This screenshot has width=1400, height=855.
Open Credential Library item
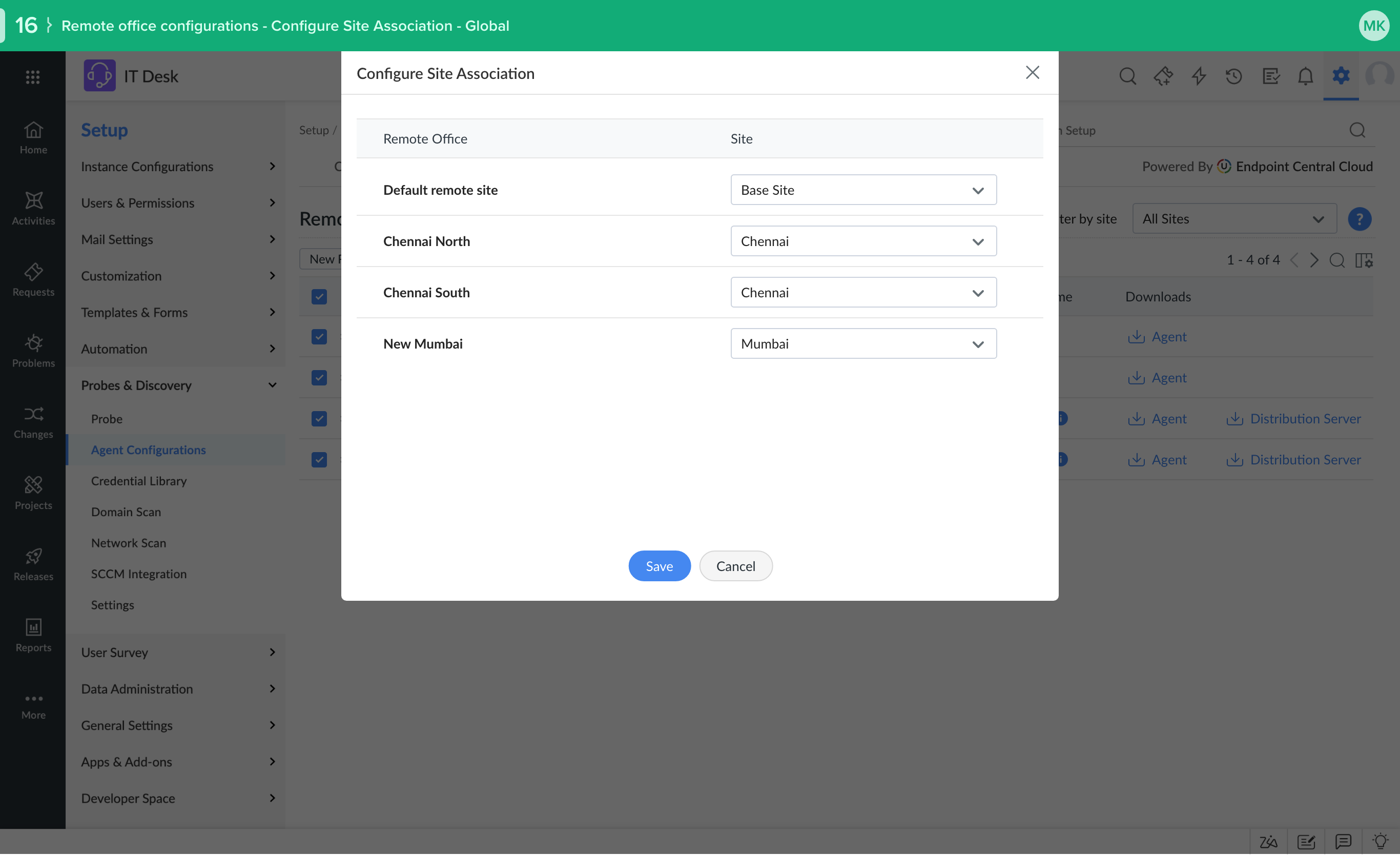(x=139, y=481)
